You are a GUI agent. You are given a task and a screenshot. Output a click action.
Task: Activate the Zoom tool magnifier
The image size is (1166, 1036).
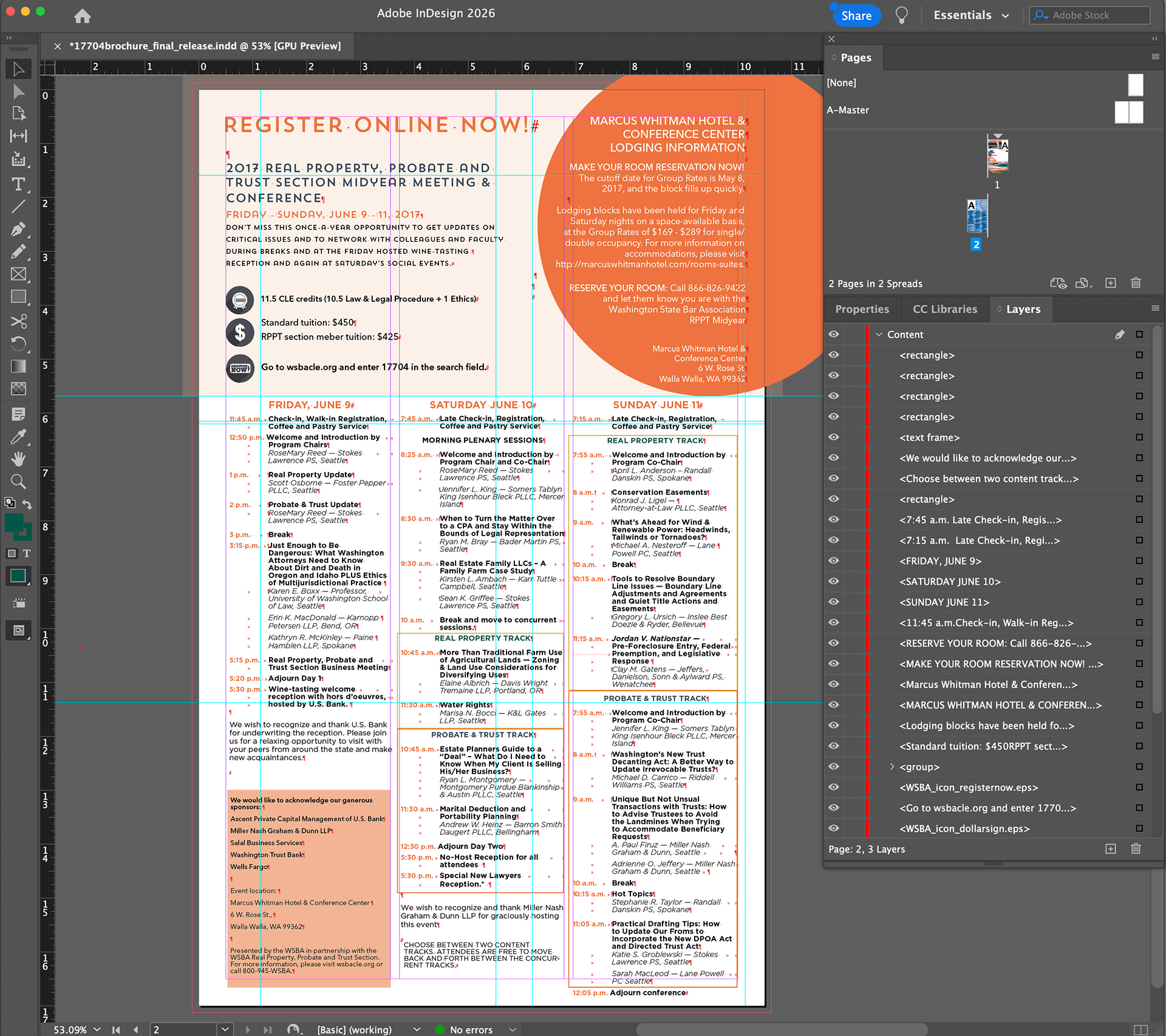click(18, 482)
